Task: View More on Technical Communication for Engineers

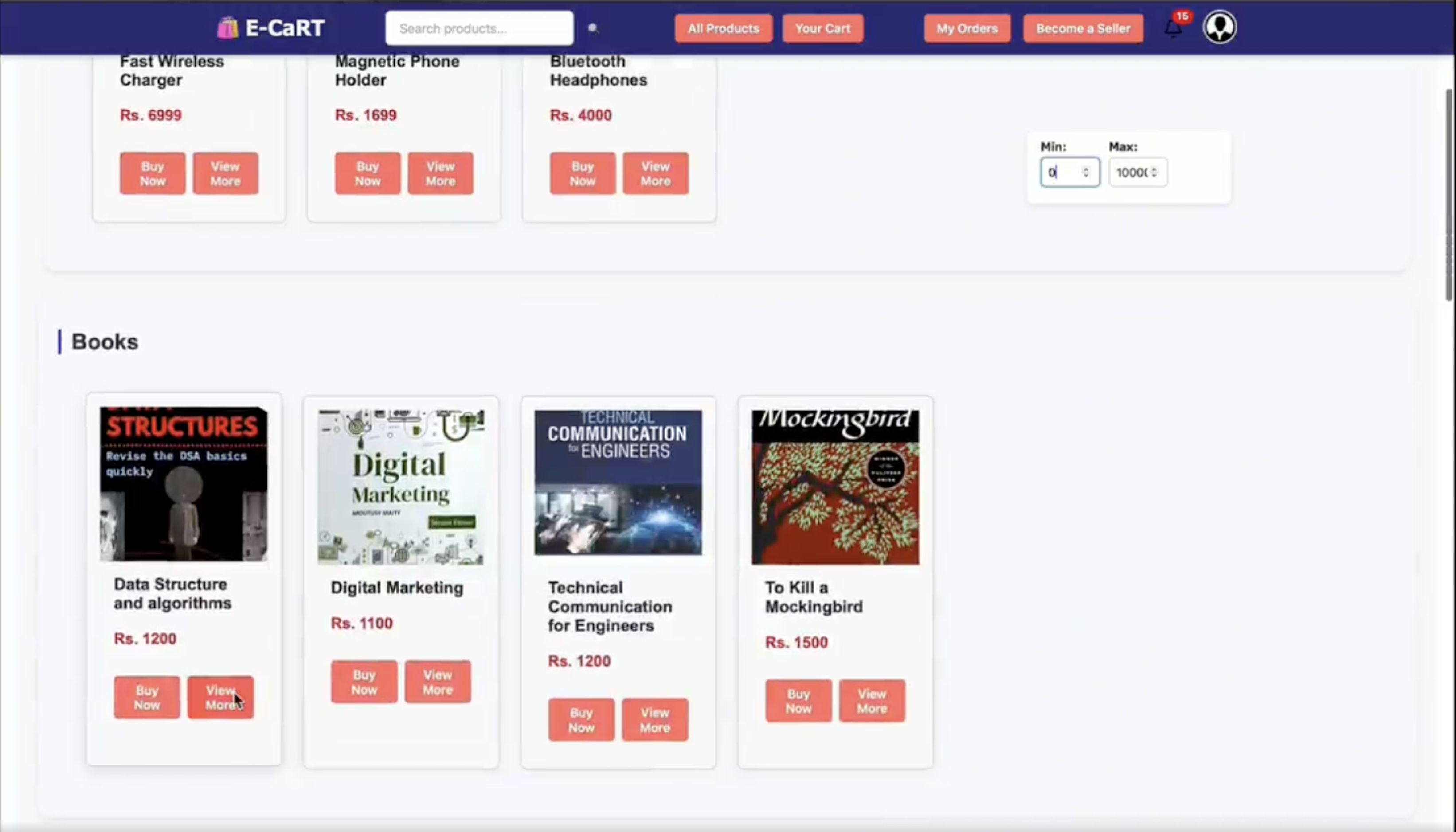Action: click(x=654, y=720)
